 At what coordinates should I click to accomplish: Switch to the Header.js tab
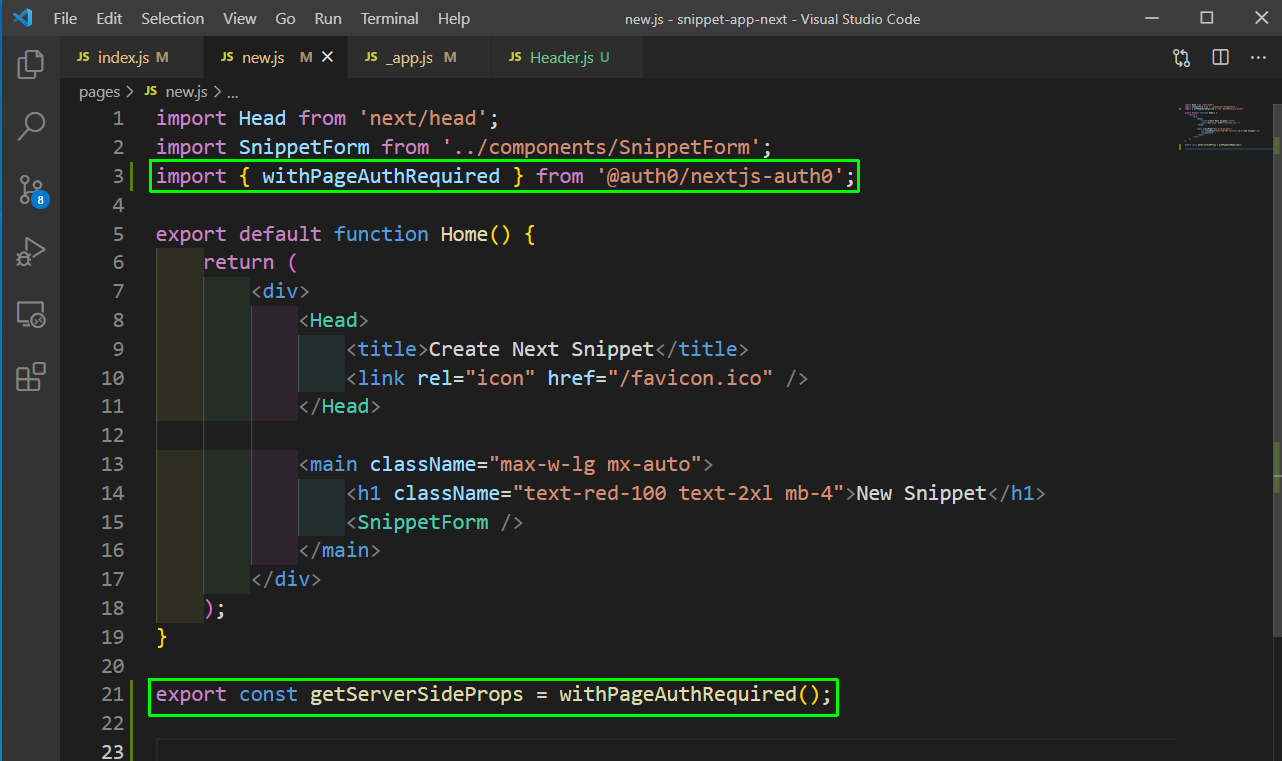point(567,58)
